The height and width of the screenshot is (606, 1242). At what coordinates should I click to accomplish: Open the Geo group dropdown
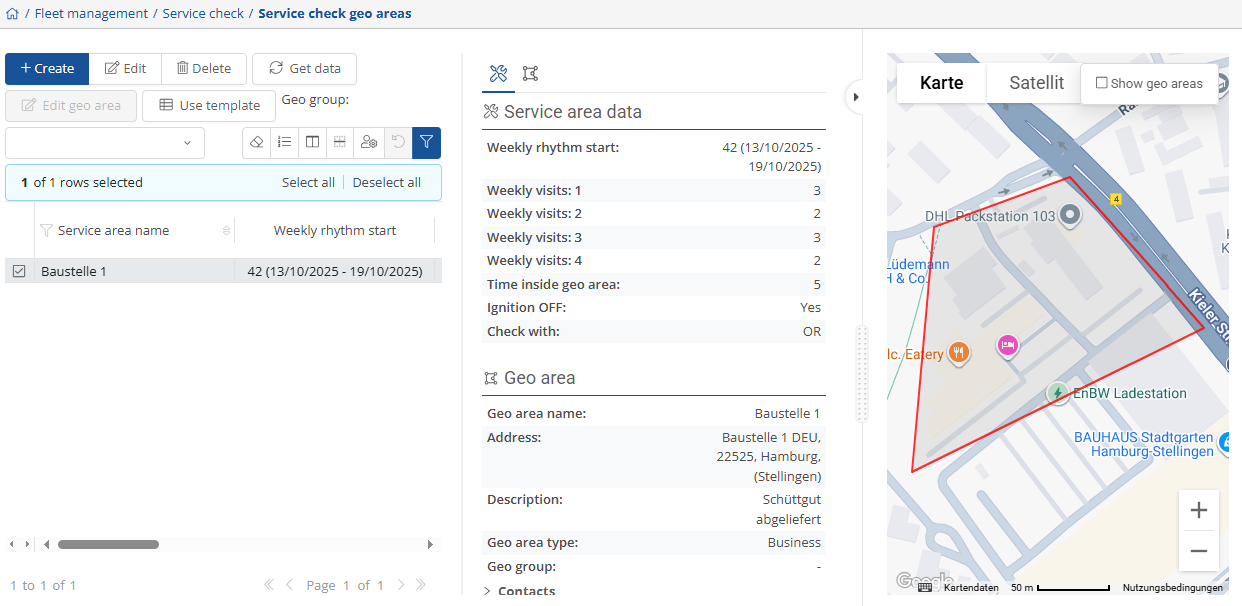[105, 143]
